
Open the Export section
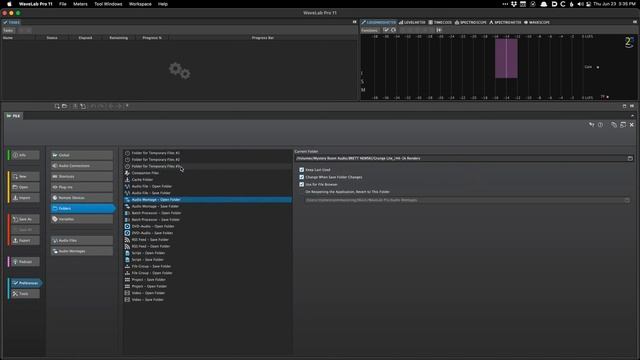tap(25, 240)
